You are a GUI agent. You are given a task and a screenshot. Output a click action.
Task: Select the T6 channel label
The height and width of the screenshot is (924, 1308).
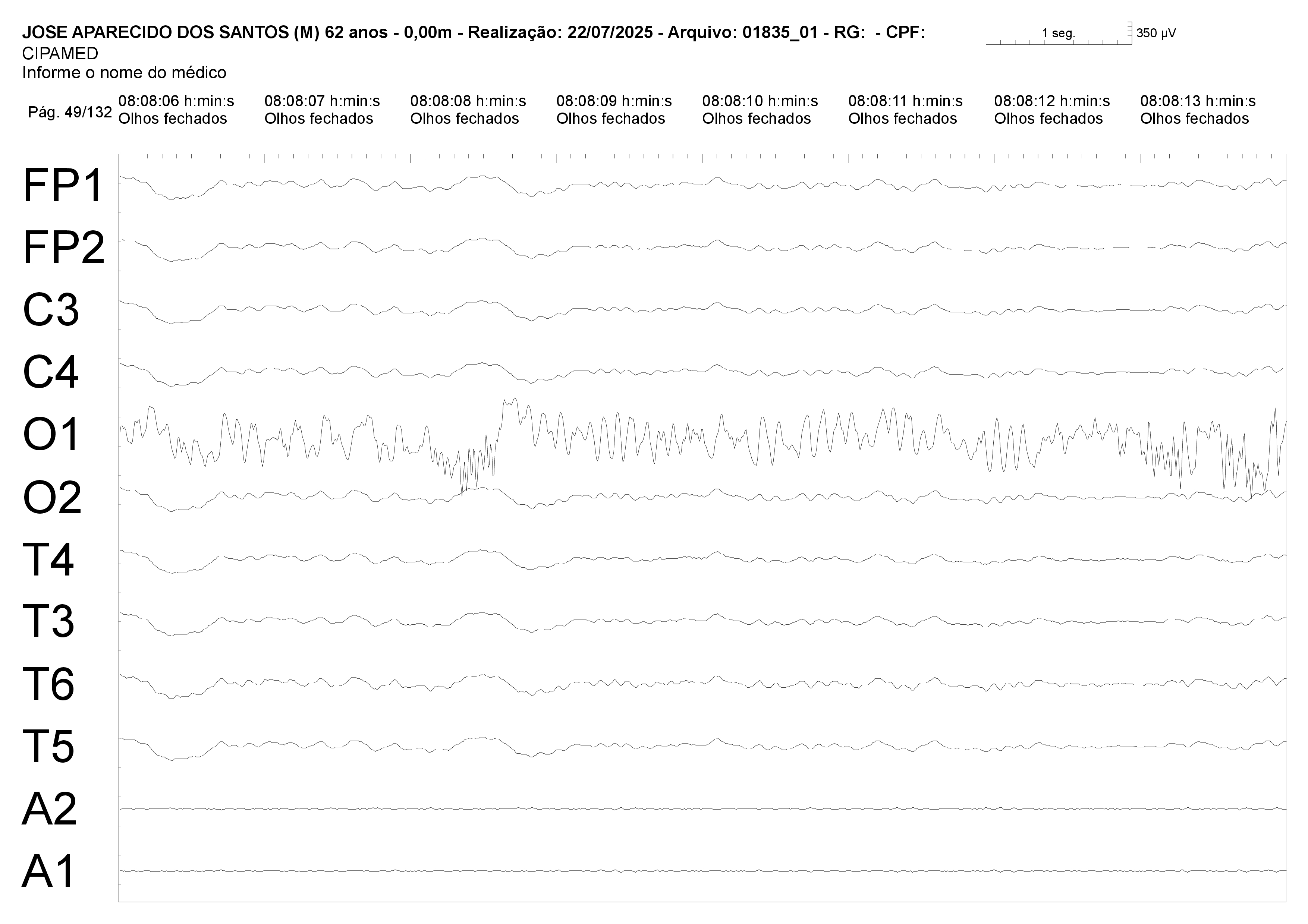coord(48,684)
